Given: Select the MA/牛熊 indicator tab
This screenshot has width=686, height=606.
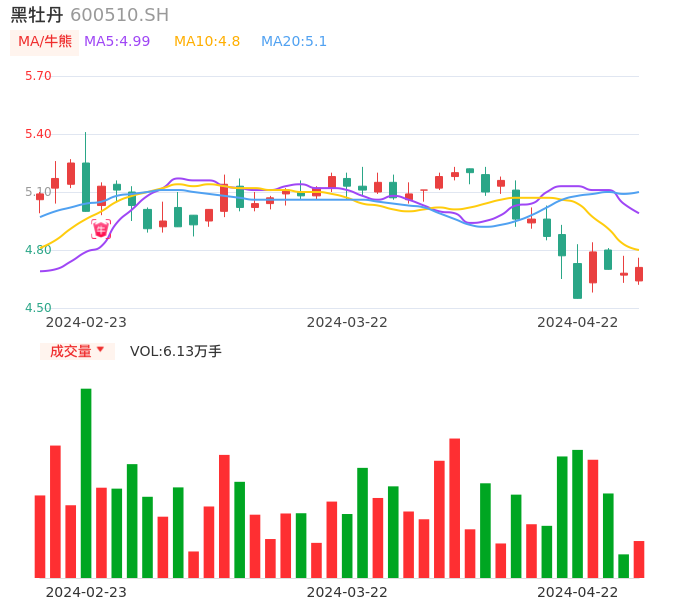Looking at the screenshot, I should pos(45,42).
